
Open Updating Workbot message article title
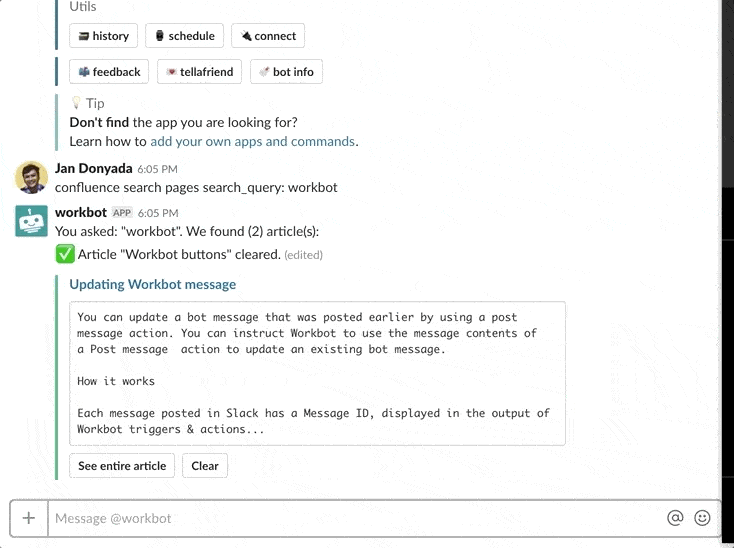tap(153, 285)
